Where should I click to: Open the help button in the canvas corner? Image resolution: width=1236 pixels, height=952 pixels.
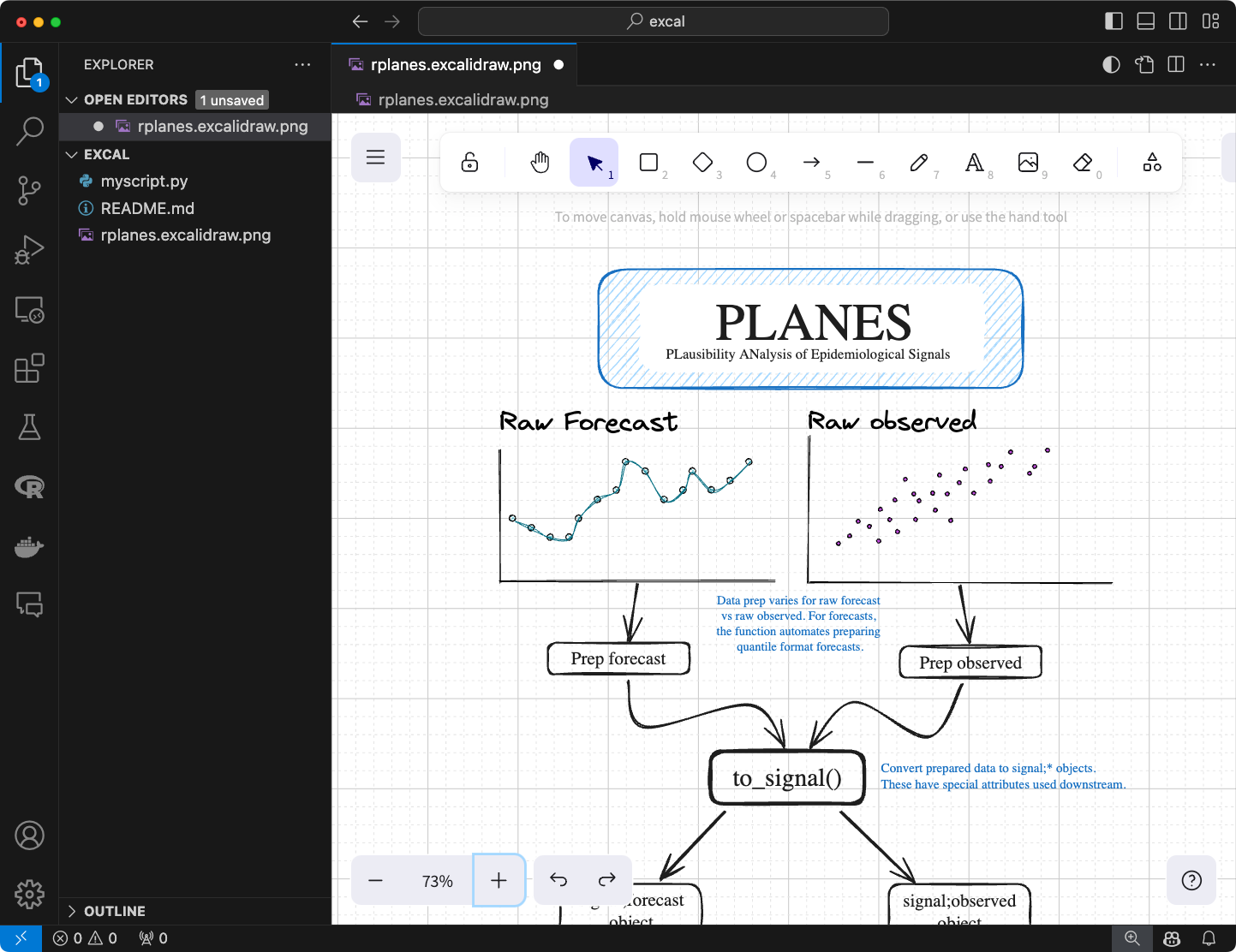1191,879
